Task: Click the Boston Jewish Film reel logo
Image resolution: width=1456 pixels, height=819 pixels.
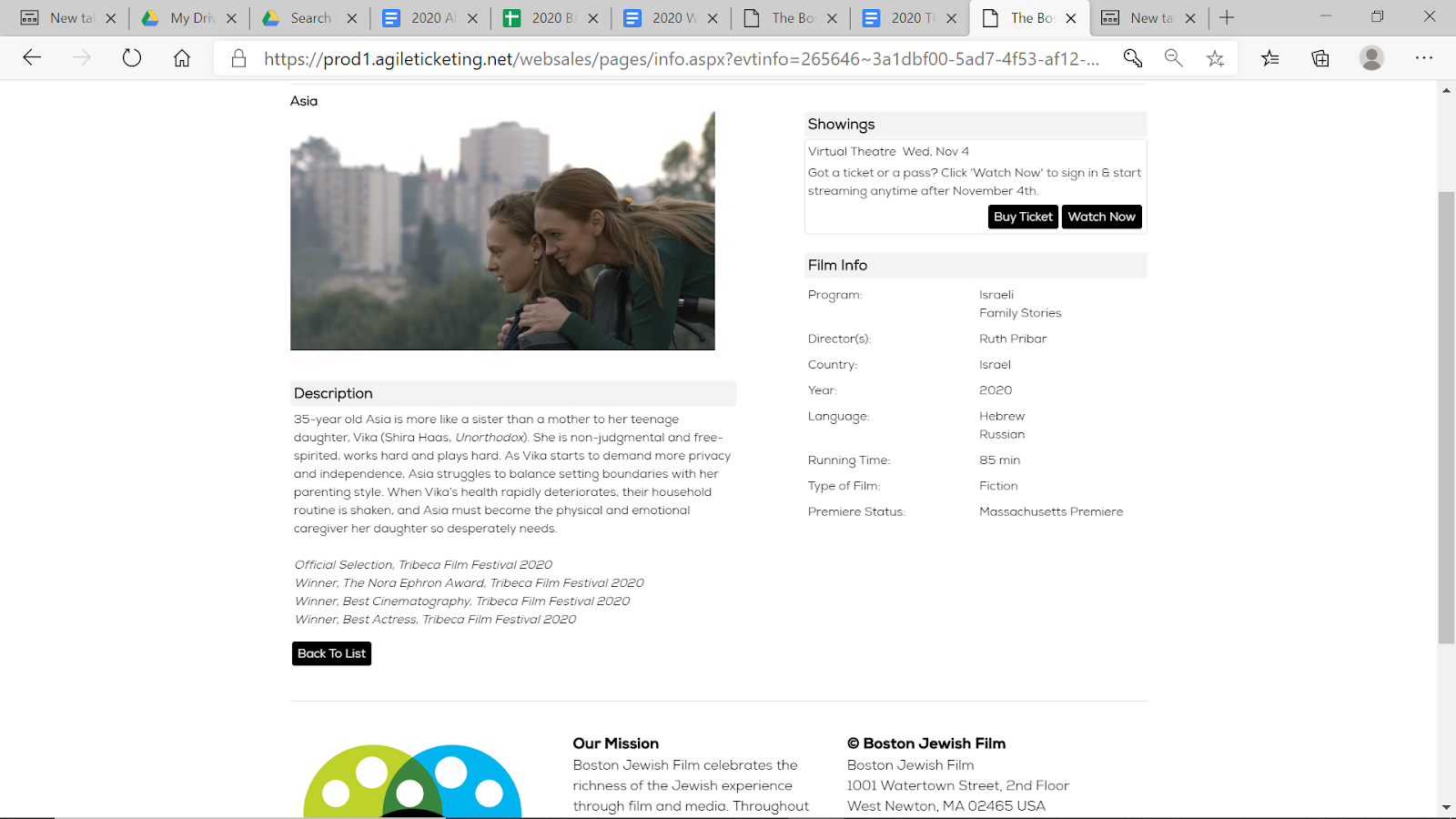Action: (x=412, y=781)
